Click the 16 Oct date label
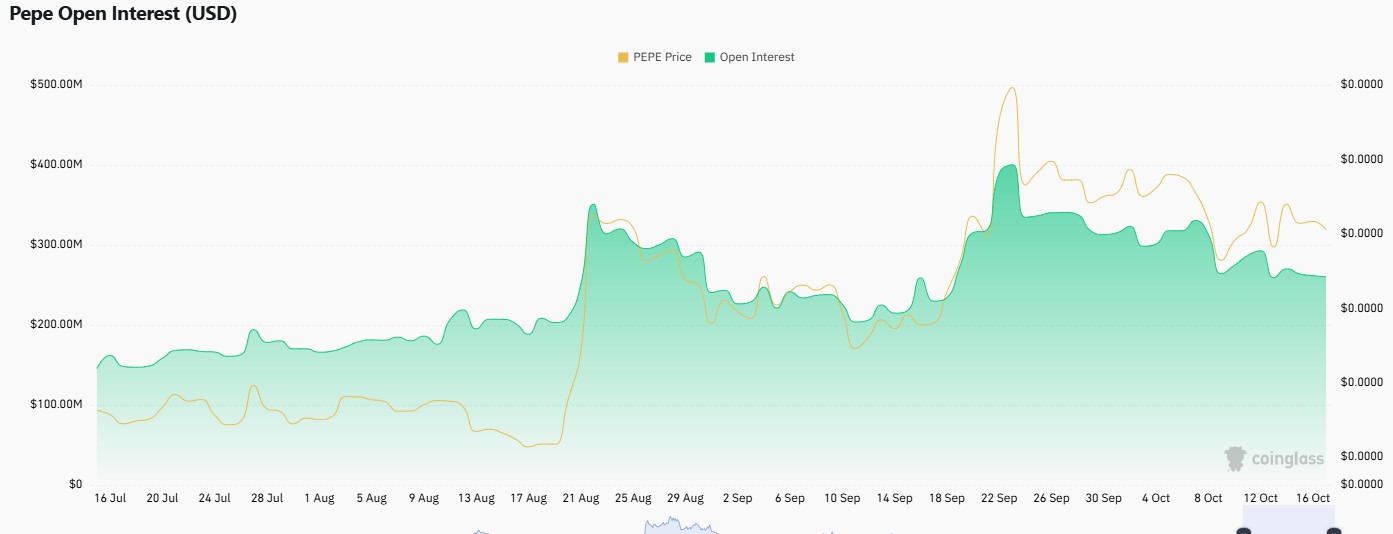This screenshot has height=534, width=1393. tap(1313, 498)
